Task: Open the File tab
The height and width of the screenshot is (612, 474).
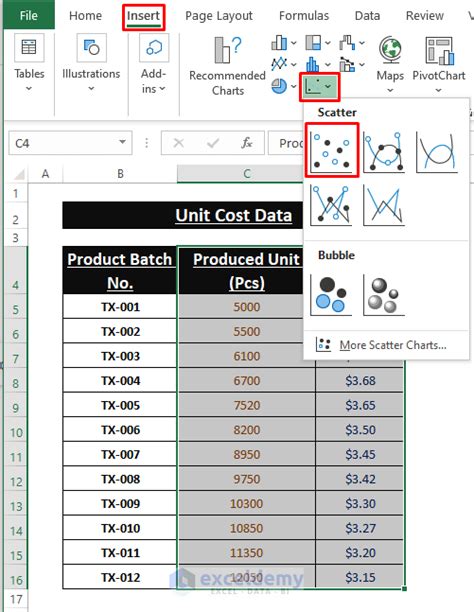Action: tap(29, 15)
